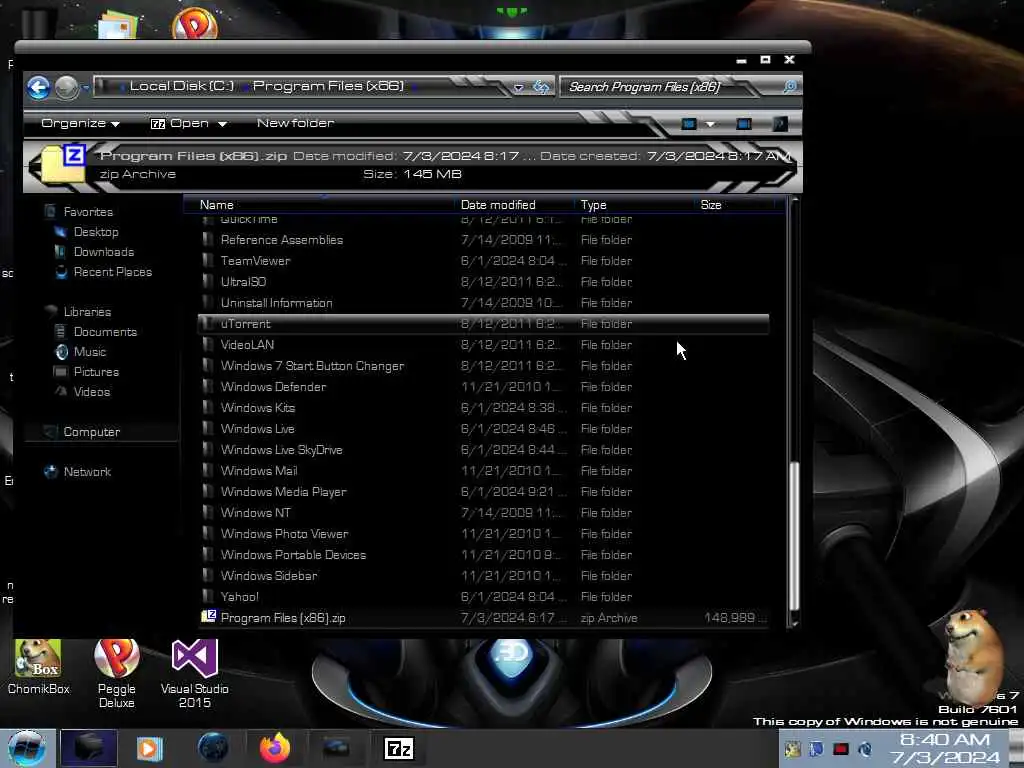Viewport: 1024px width, 768px height.
Task: Open Recent Places in the sidebar
Action: [112, 272]
